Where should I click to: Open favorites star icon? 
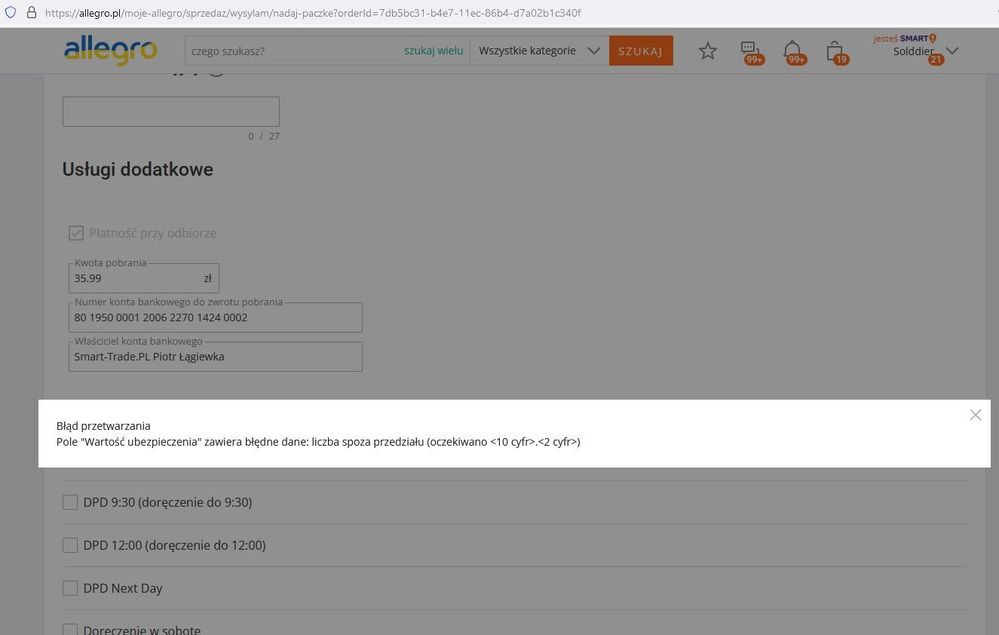tap(708, 51)
